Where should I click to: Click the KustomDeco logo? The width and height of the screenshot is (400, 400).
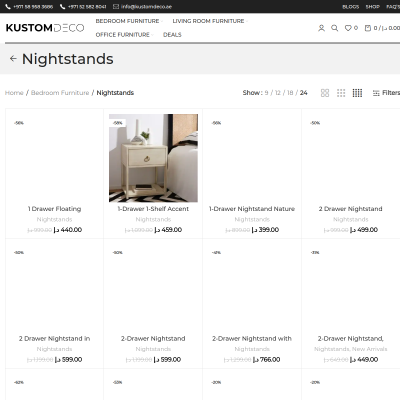(45, 28)
